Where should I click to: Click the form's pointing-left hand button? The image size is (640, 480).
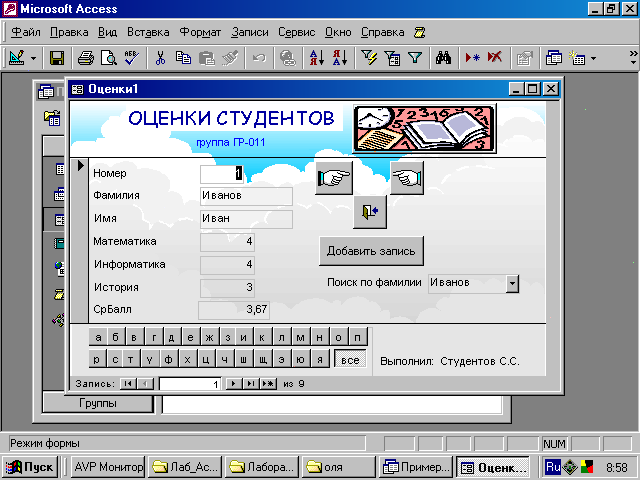coord(407,178)
